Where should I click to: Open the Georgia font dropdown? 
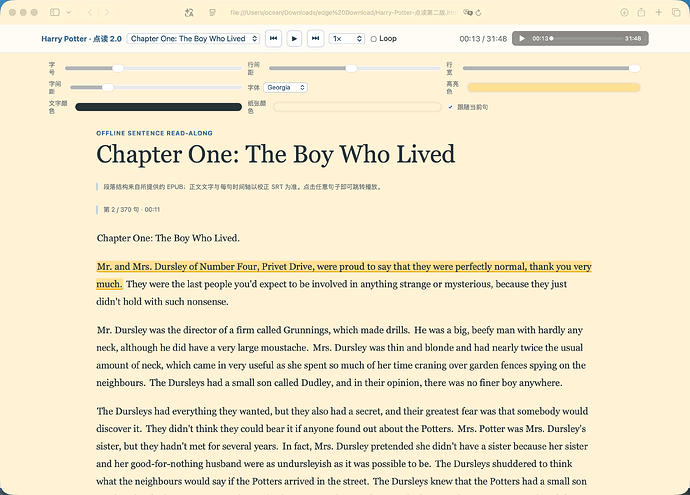285,88
